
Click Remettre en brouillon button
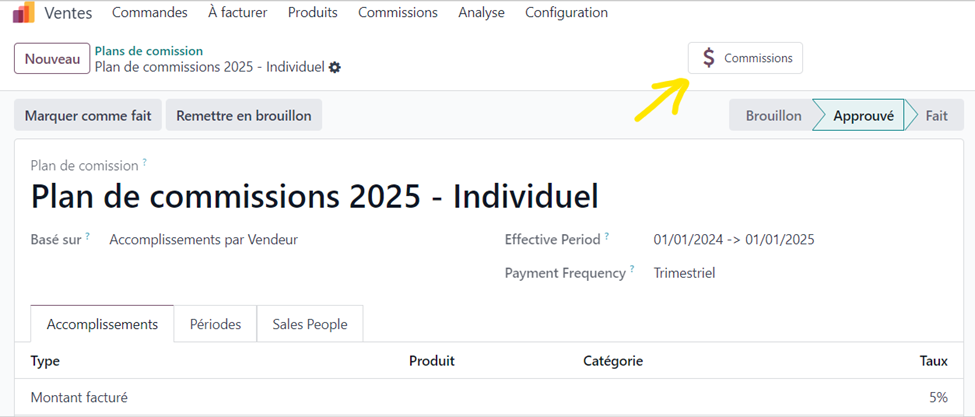point(244,116)
